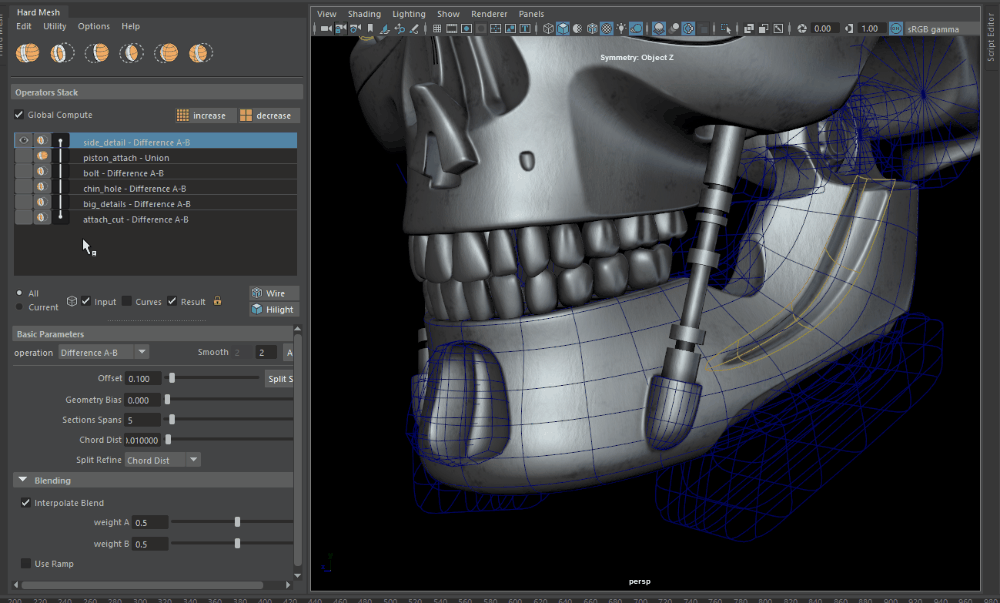Image resolution: width=1000 pixels, height=603 pixels.
Task: Toggle the shadows icon
Action: [635, 29]
